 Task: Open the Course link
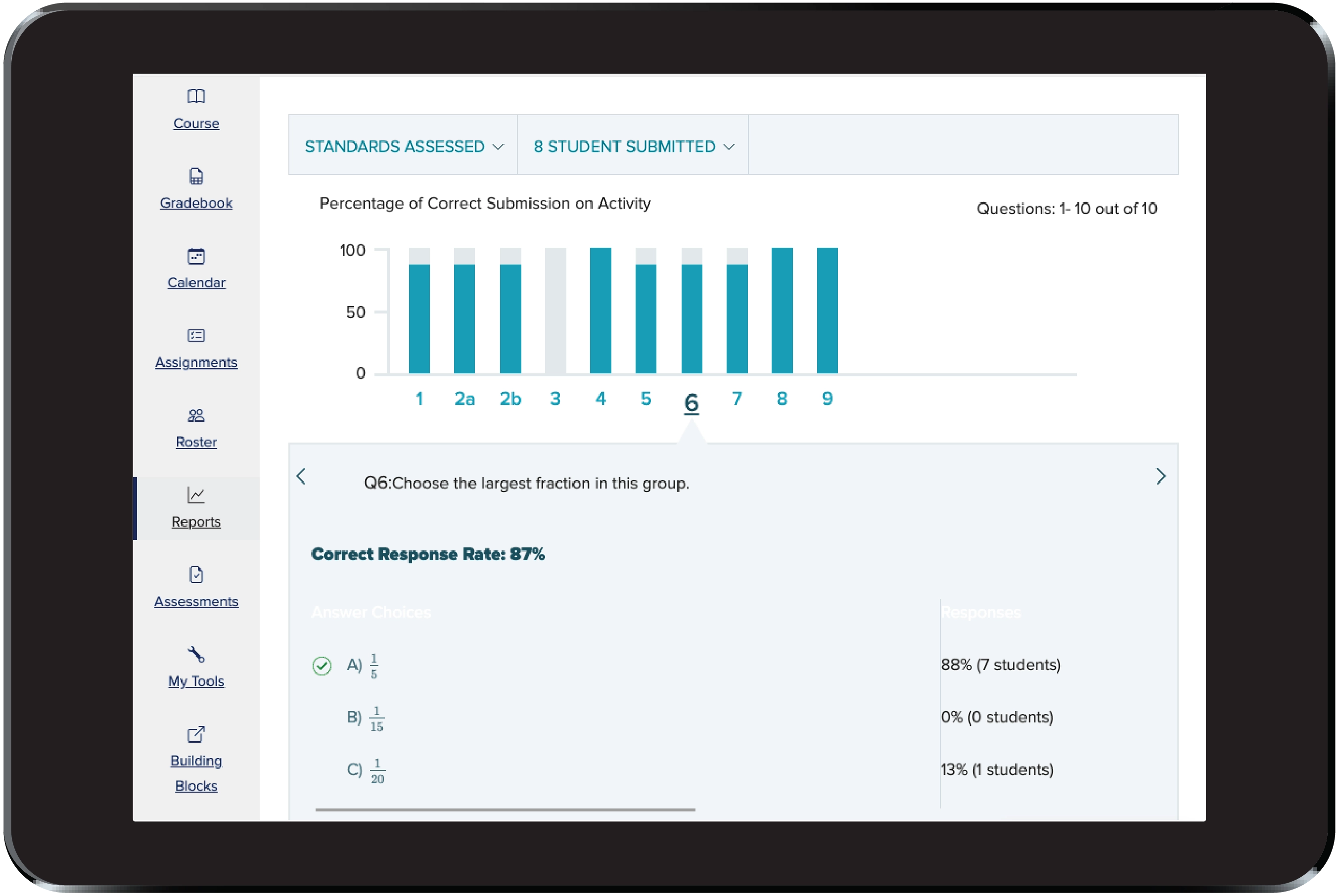tap(196, 124)
